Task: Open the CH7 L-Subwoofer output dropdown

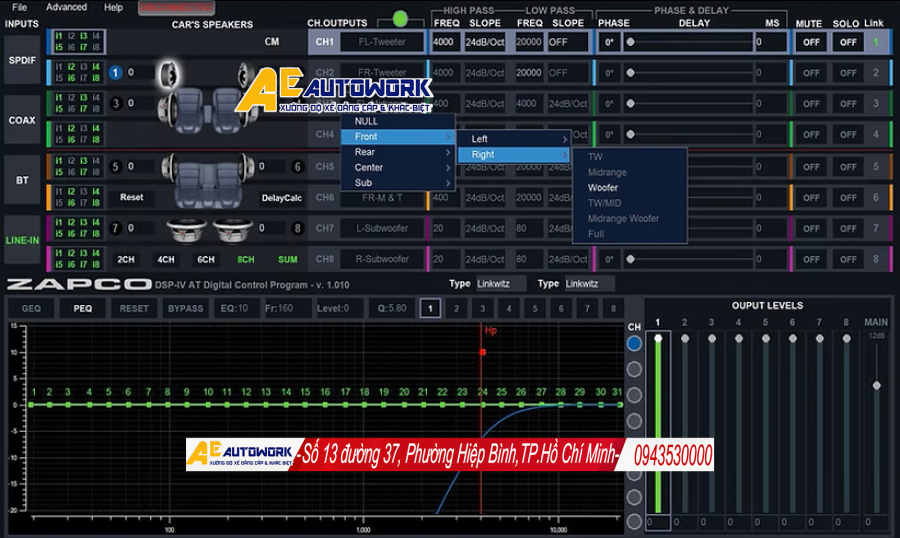Action: click(x=382, y=229)
